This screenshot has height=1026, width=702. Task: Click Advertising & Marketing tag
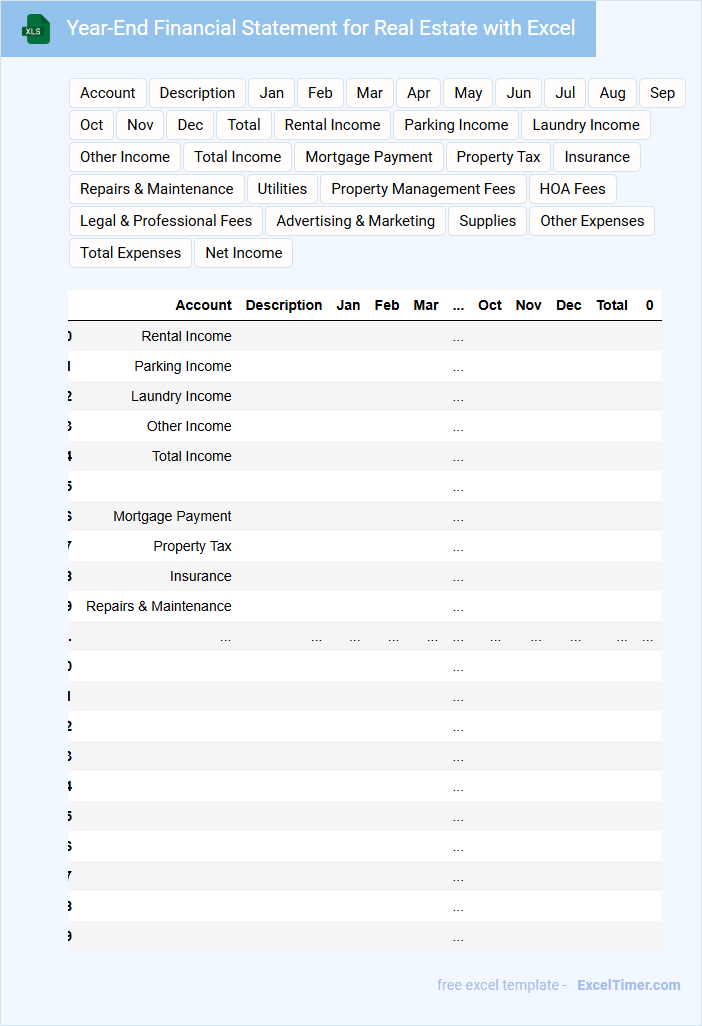(355, 221)
